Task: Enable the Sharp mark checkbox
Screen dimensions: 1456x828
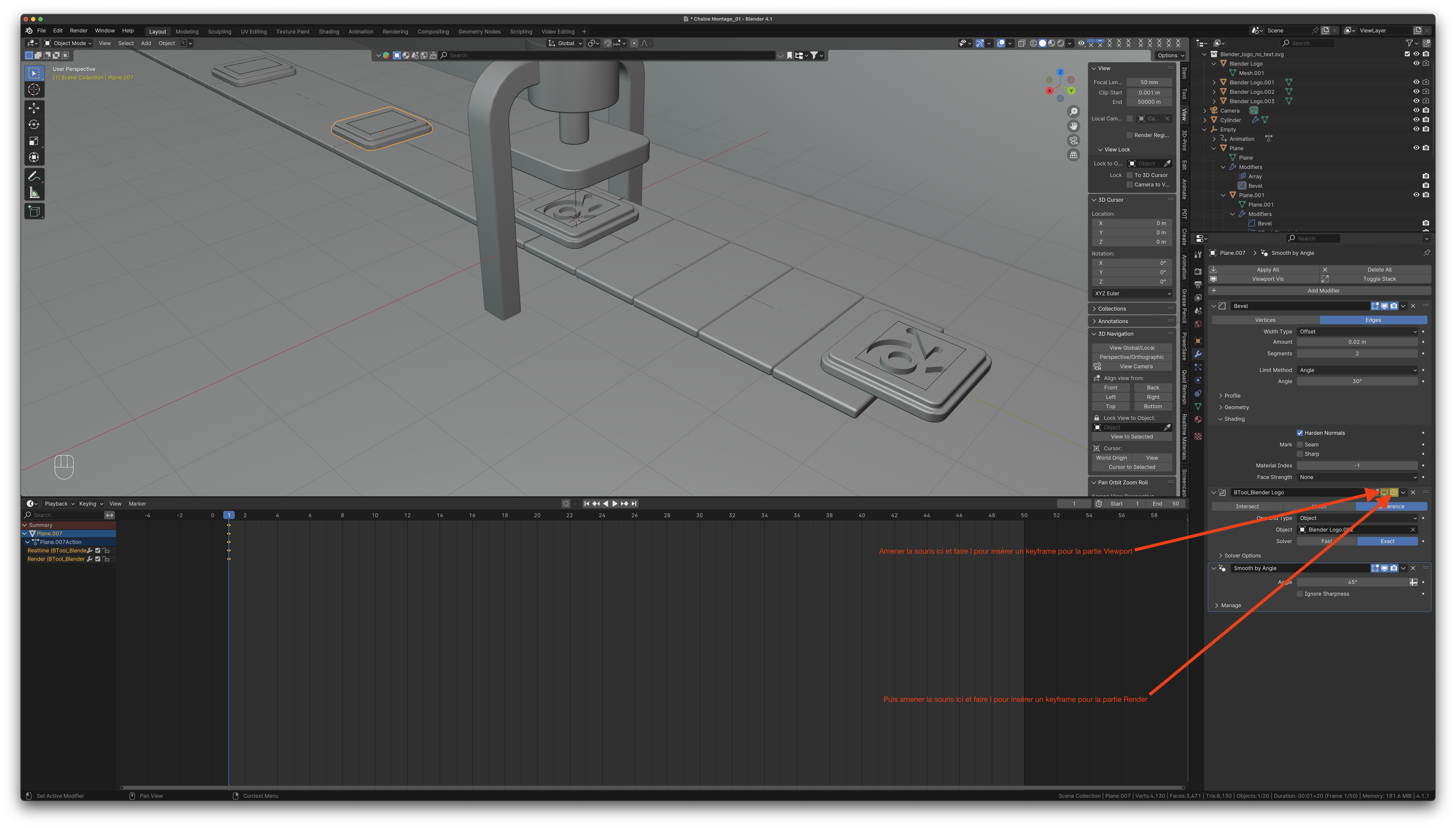Action: [x=1300, y=454]
